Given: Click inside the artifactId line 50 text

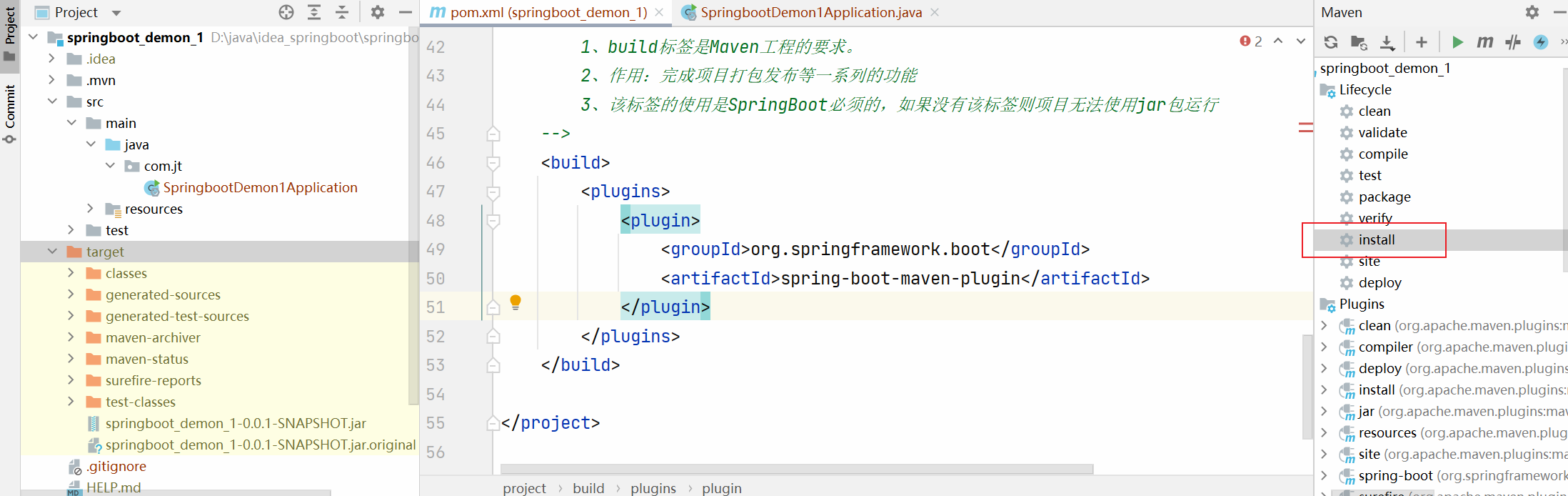Looking at the screenshot, I should (x=905, y=278).
